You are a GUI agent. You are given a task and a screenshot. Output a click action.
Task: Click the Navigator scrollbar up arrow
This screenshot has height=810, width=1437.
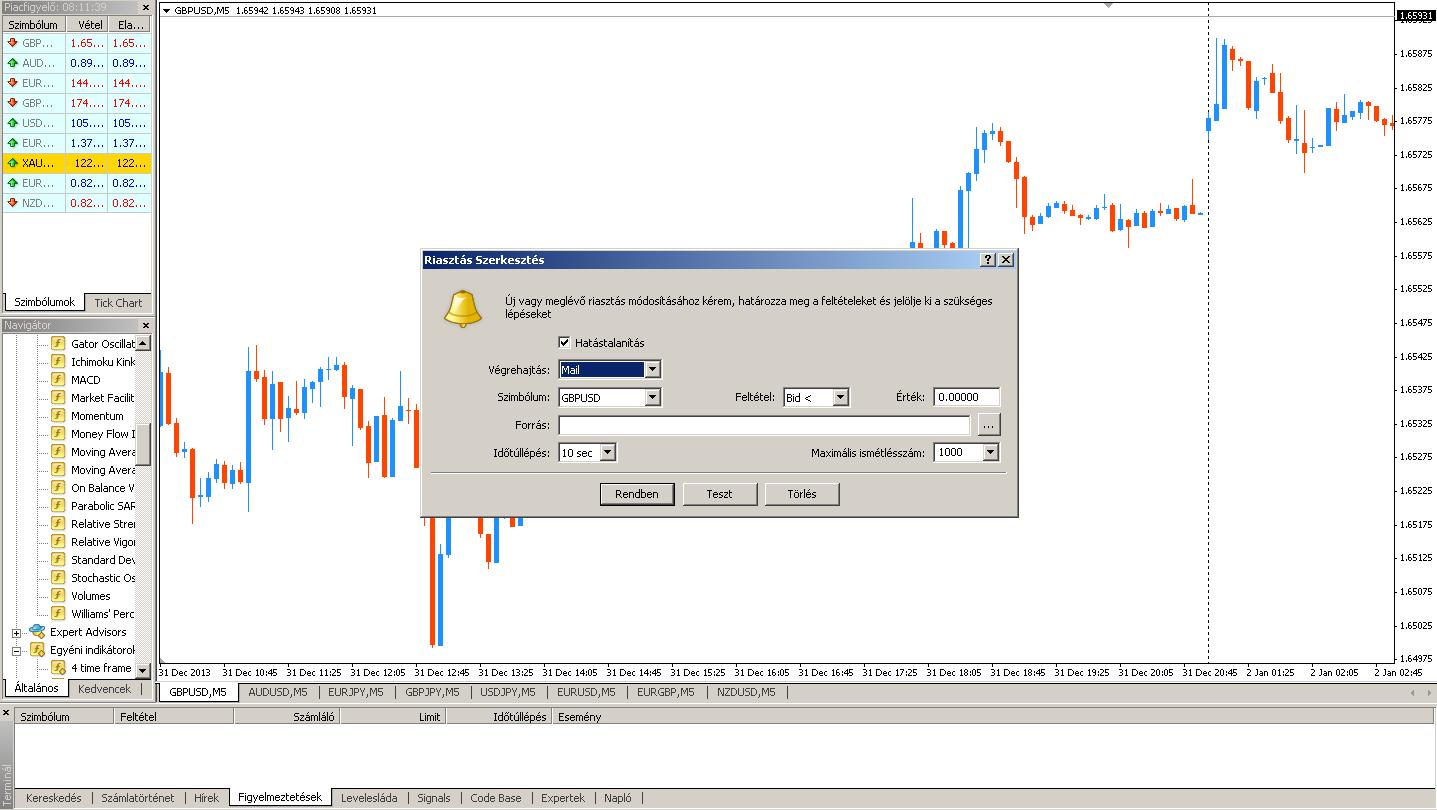point(143,343)
